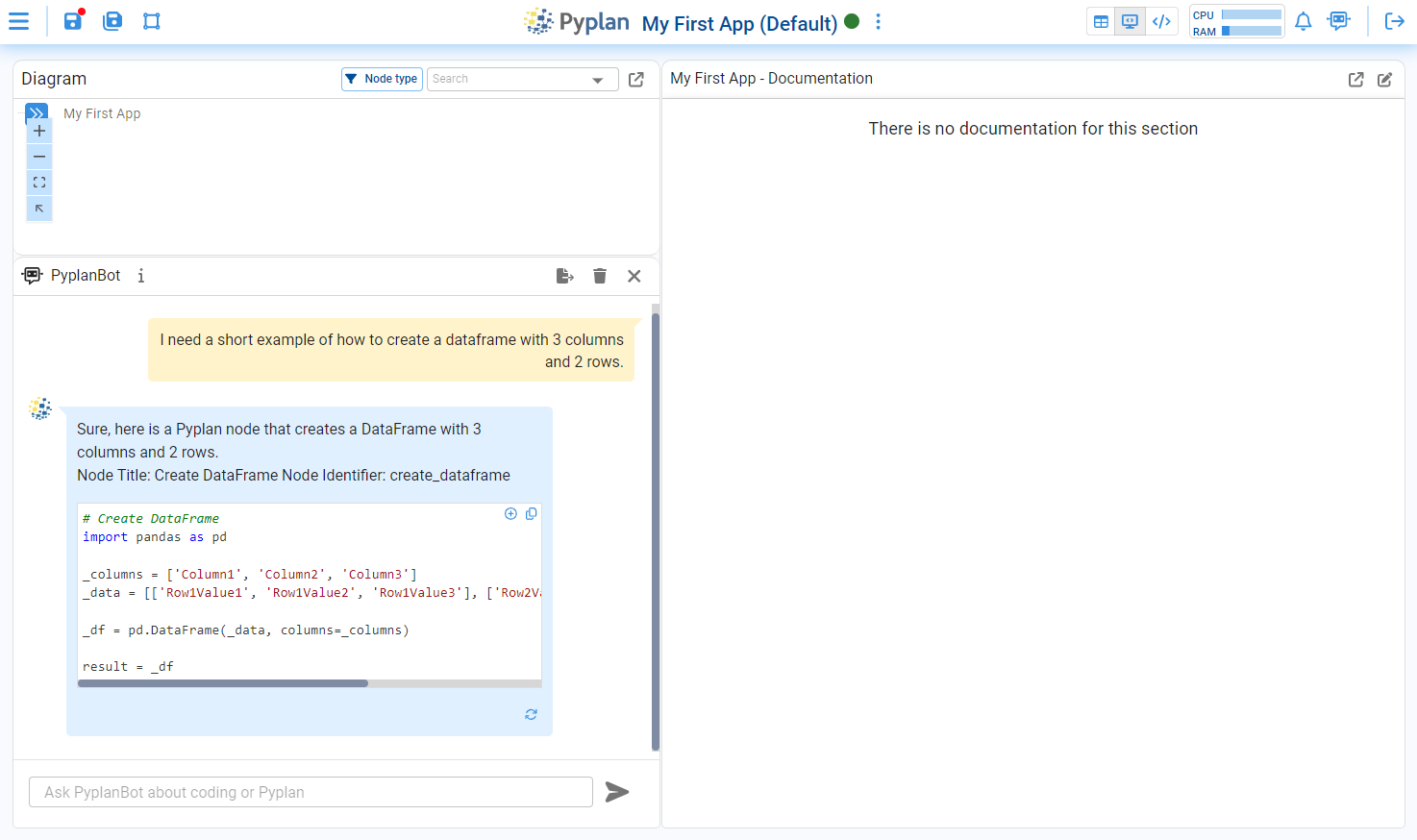This screenshot has width=1417, height=840.
Task: Expand the diagram side panel chevrons
Action: pyautogui.click(x=37, y=112)
